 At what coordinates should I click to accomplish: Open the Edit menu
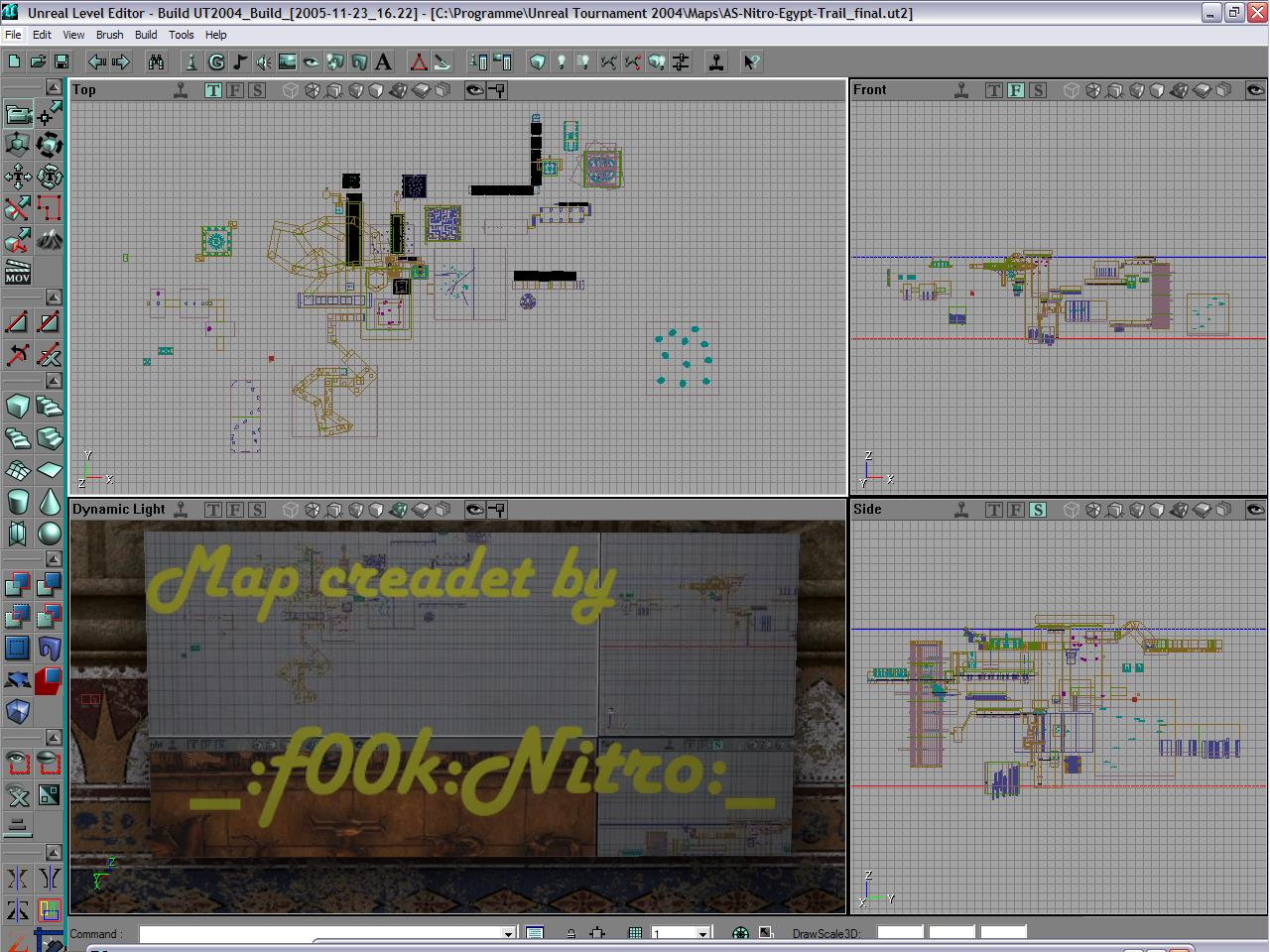click(42, 35)
